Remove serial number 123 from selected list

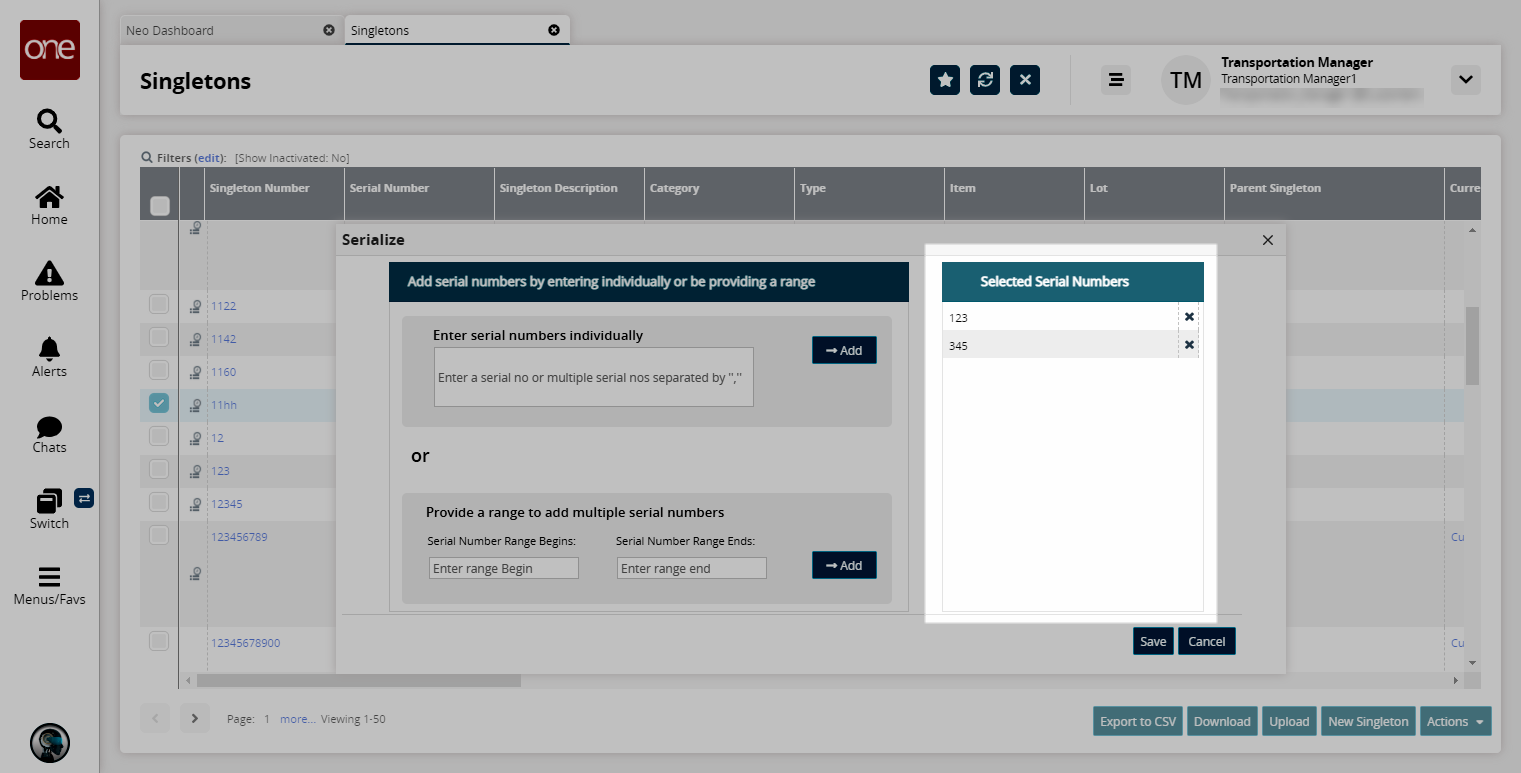(x=1189, y=317)
